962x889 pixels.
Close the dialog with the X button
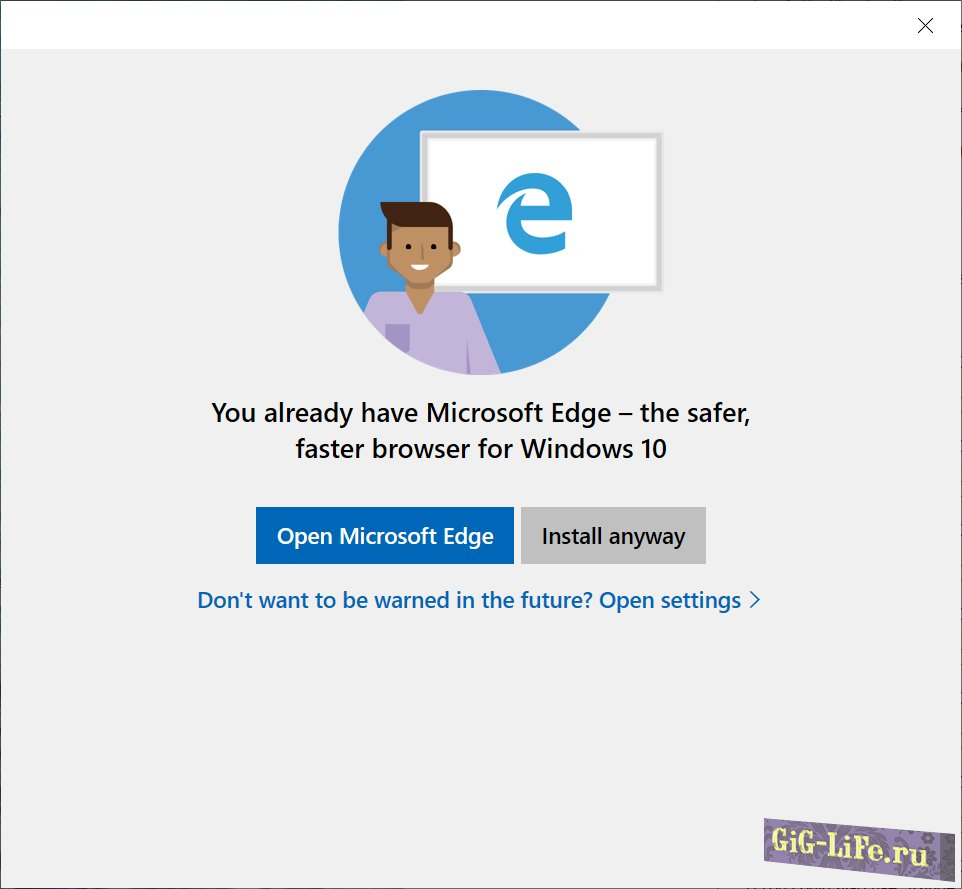pos(925,26)
